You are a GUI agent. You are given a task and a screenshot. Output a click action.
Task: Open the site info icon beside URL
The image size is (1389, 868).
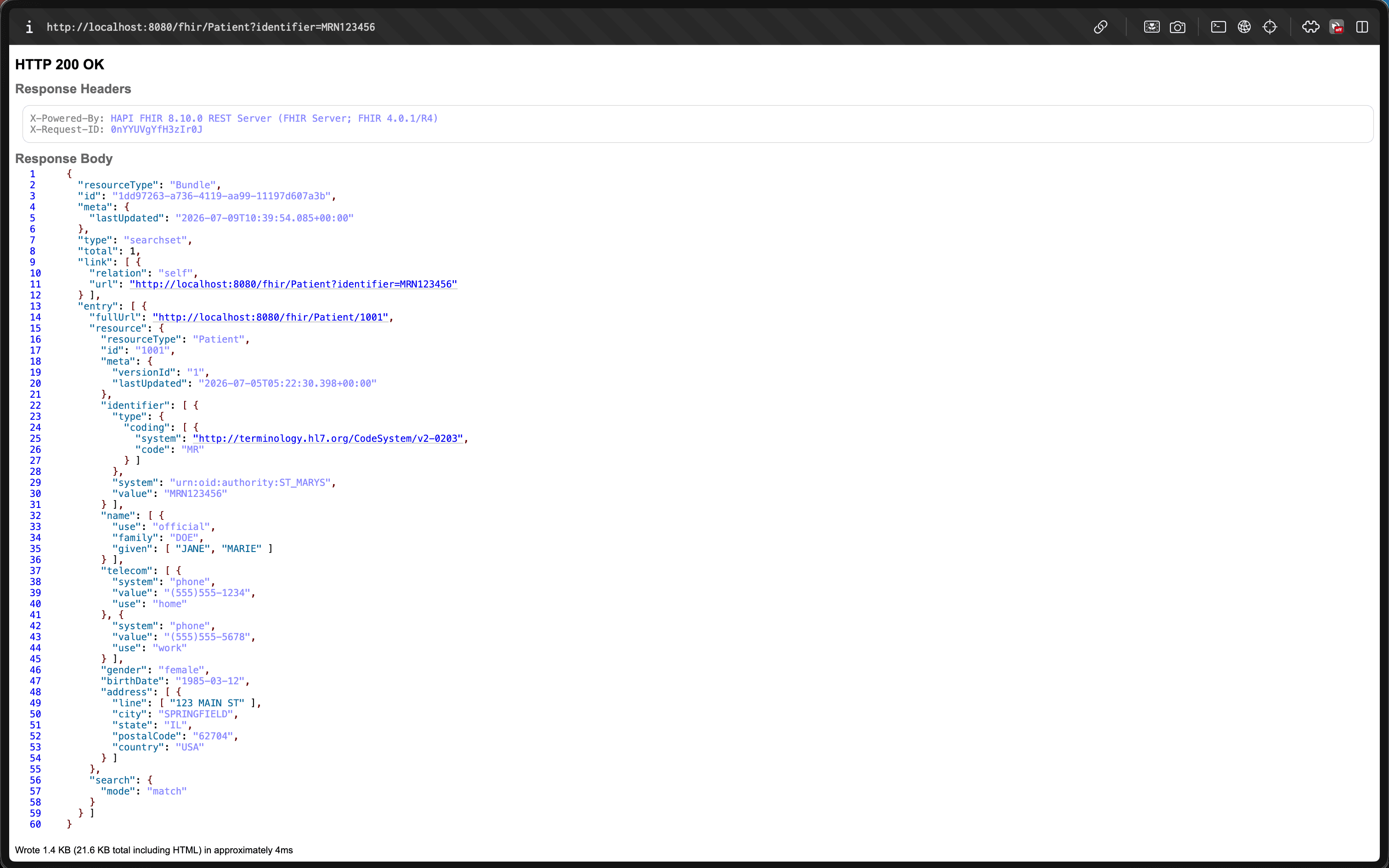click(x=29, y=27)
